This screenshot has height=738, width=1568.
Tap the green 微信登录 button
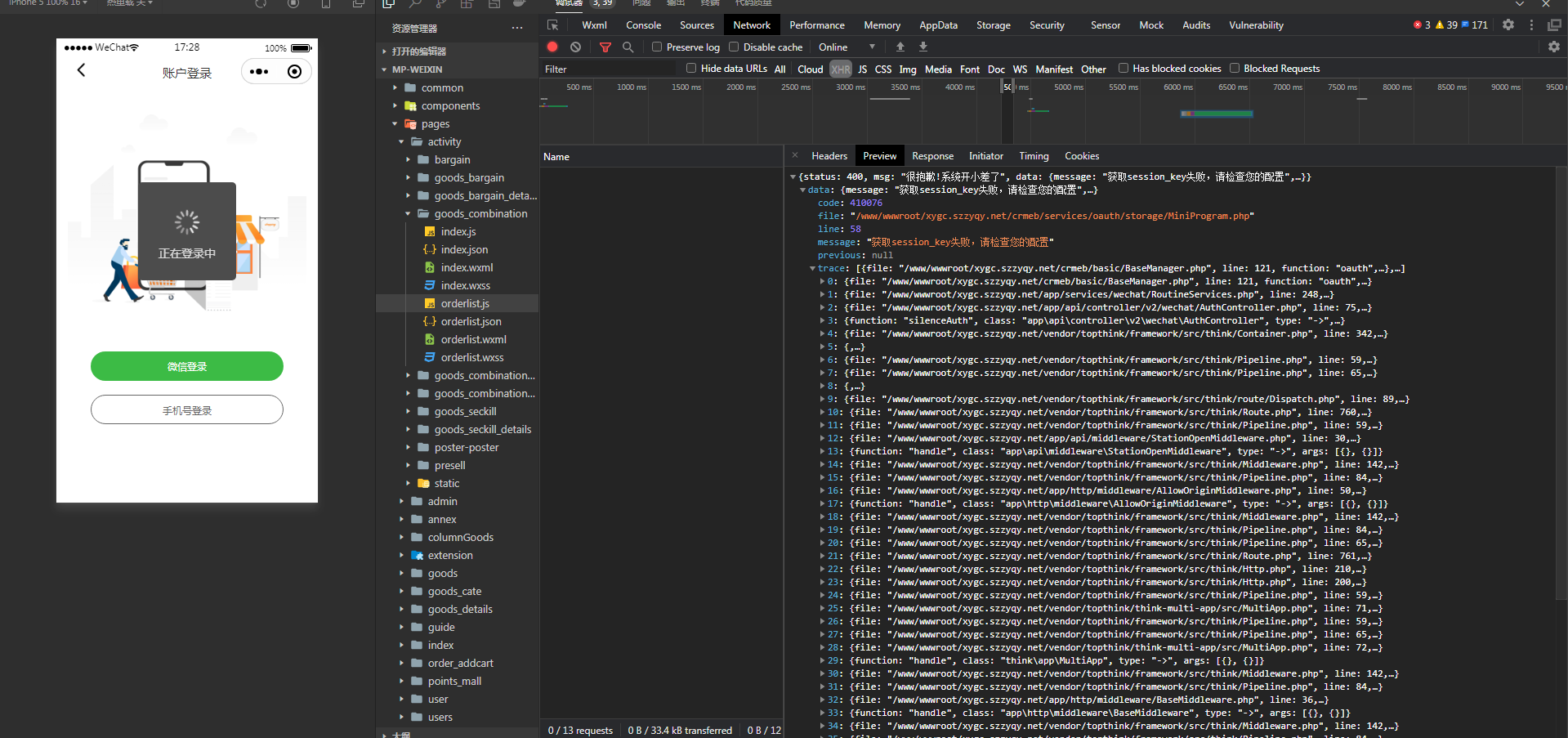(x=187, y=366)
